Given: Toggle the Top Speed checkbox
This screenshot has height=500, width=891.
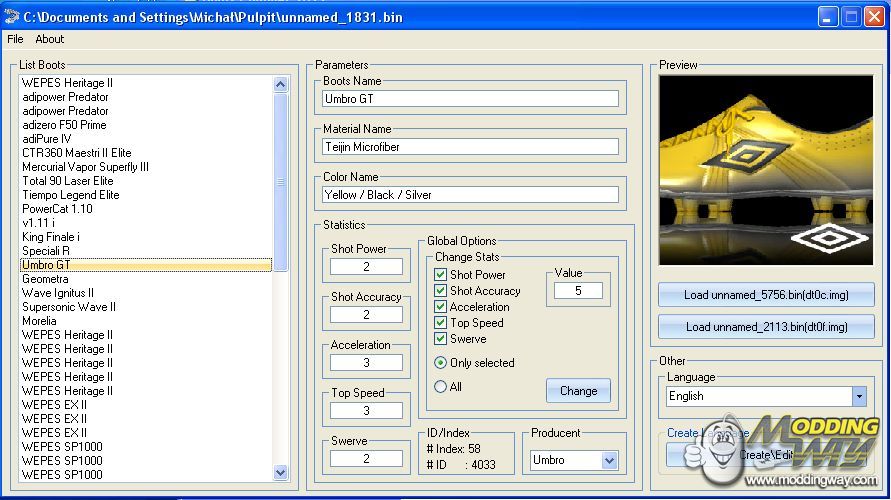Looking at the screenshot, I should 440,323.
